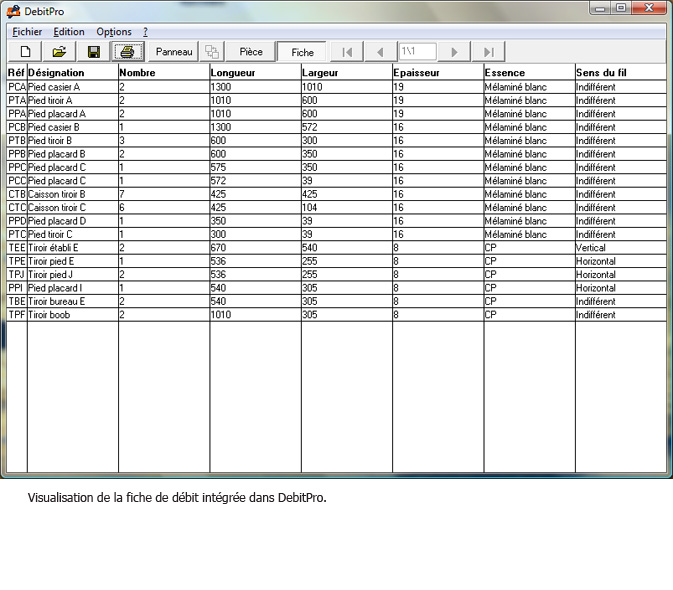Click the page number field showing 1\1

tap(418, 51)
